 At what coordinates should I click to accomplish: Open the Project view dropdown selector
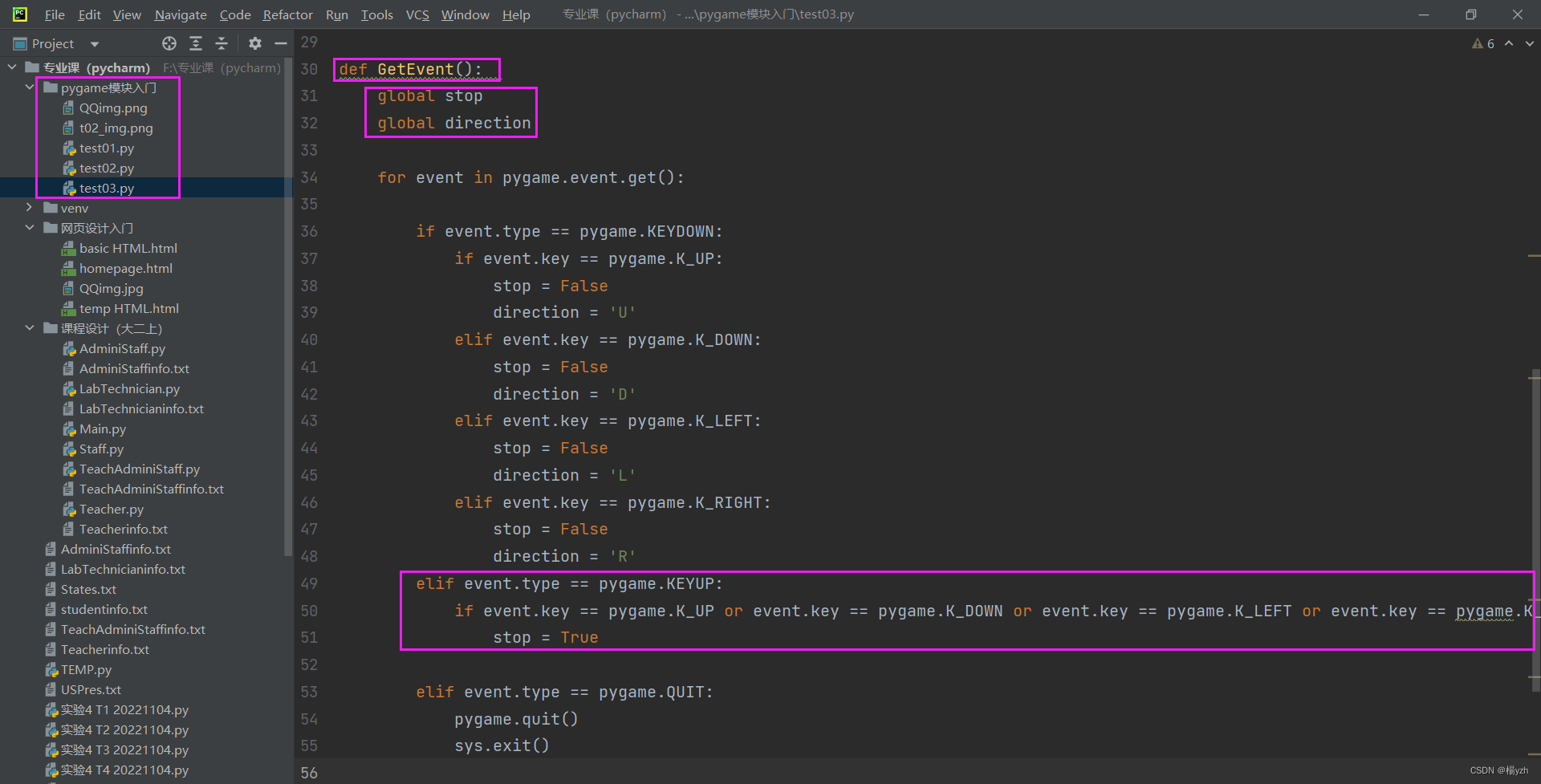tap(94, 43)
